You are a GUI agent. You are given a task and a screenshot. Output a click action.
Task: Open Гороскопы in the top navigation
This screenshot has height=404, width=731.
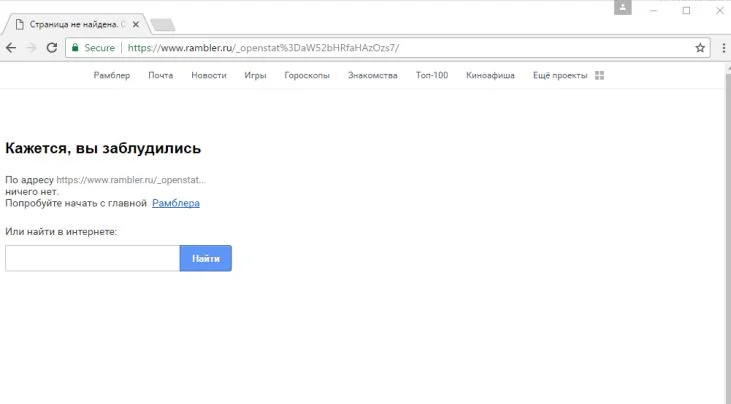[x=307, y=75]
